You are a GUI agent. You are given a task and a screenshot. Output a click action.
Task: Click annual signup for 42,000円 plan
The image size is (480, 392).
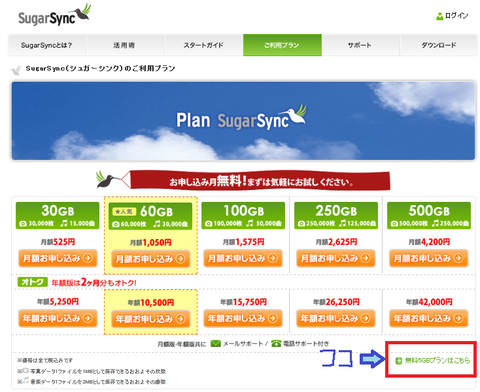(x=429, y=318)
